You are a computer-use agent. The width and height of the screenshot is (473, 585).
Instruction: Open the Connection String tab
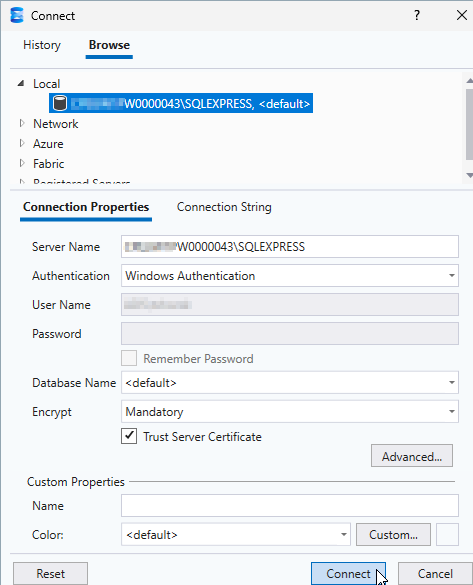pyautogui.click(x=224, y=207)
